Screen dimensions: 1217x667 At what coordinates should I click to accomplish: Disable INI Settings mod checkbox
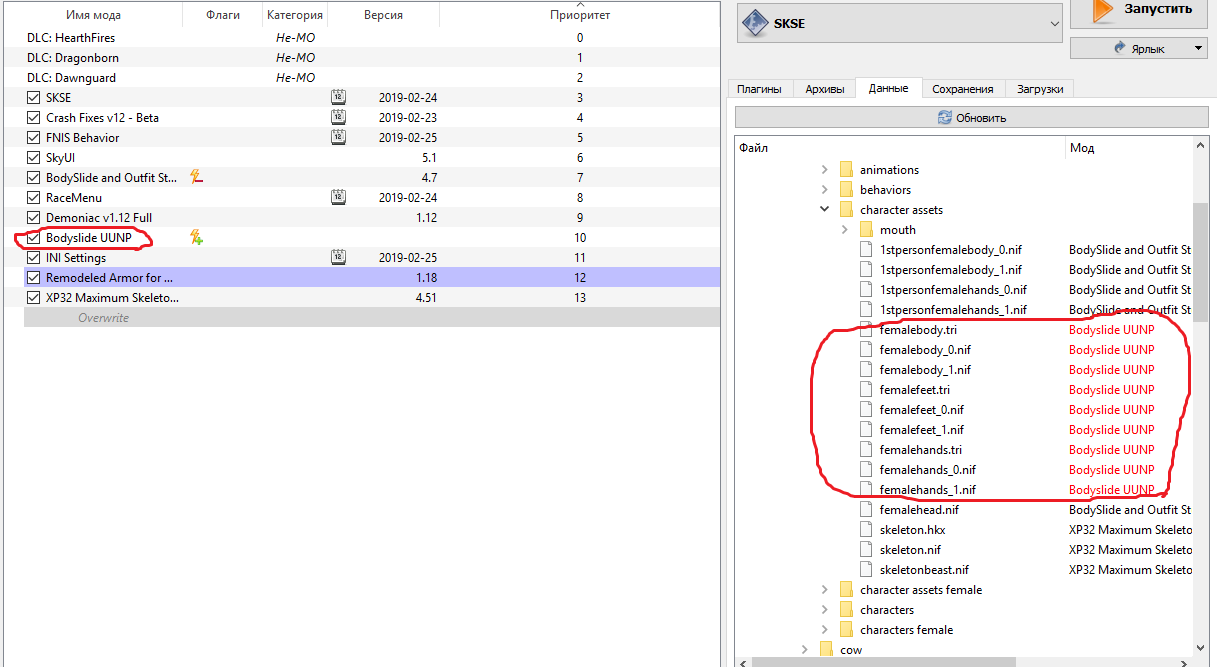pos(34,257)
